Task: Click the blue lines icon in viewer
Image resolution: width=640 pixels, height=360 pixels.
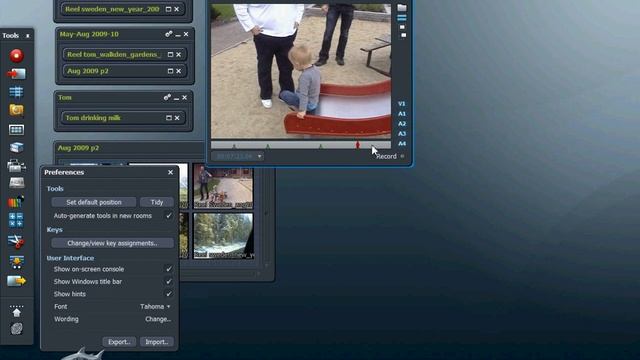Action: pyautogui.click(x=402, y=18)
